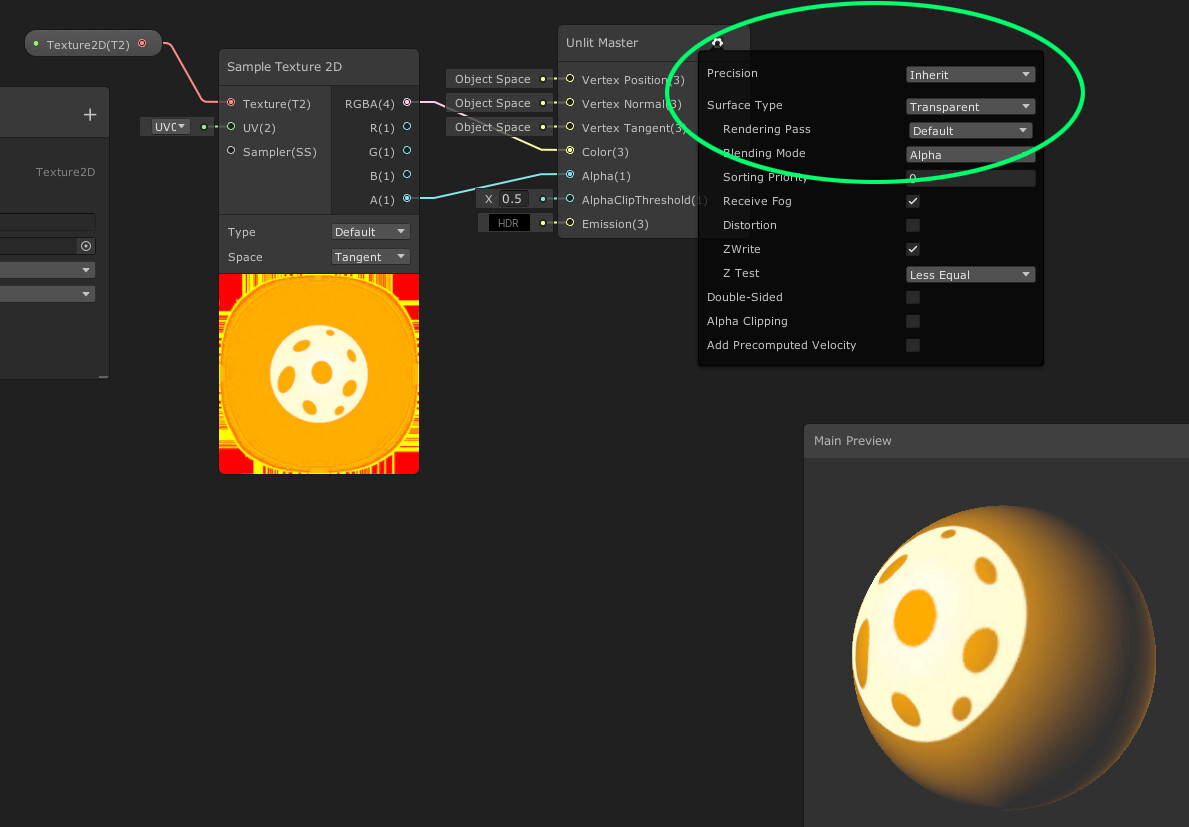The image size is (1189, 827).
Task: Click the A(1) output port
Action: tap(407, 199)
